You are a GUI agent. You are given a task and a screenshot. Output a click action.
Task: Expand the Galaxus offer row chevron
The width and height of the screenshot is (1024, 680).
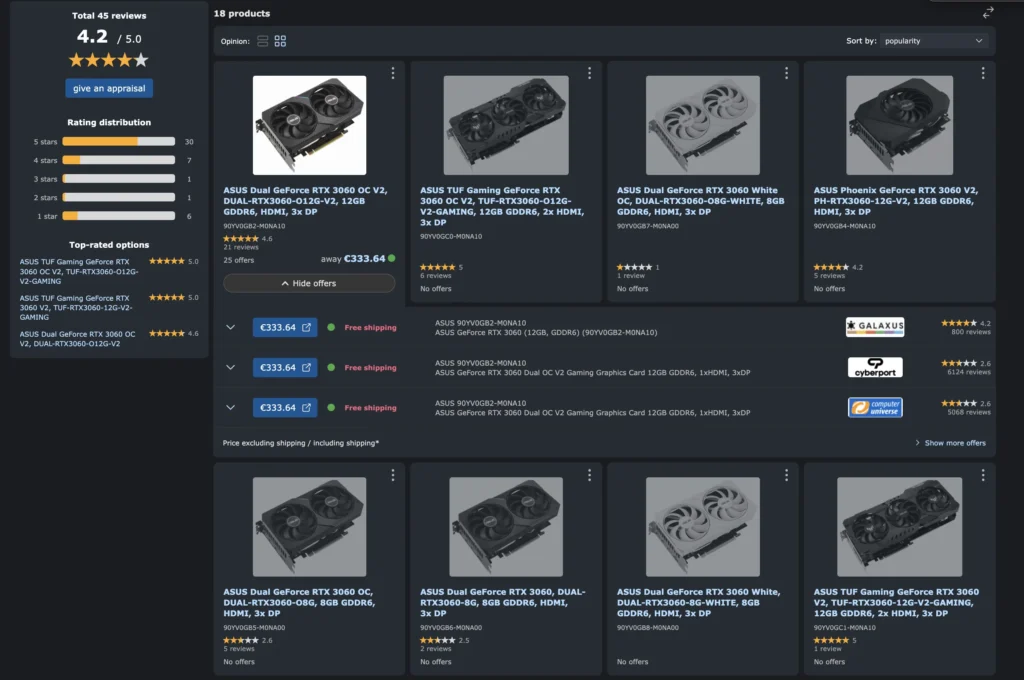[231, 327]
